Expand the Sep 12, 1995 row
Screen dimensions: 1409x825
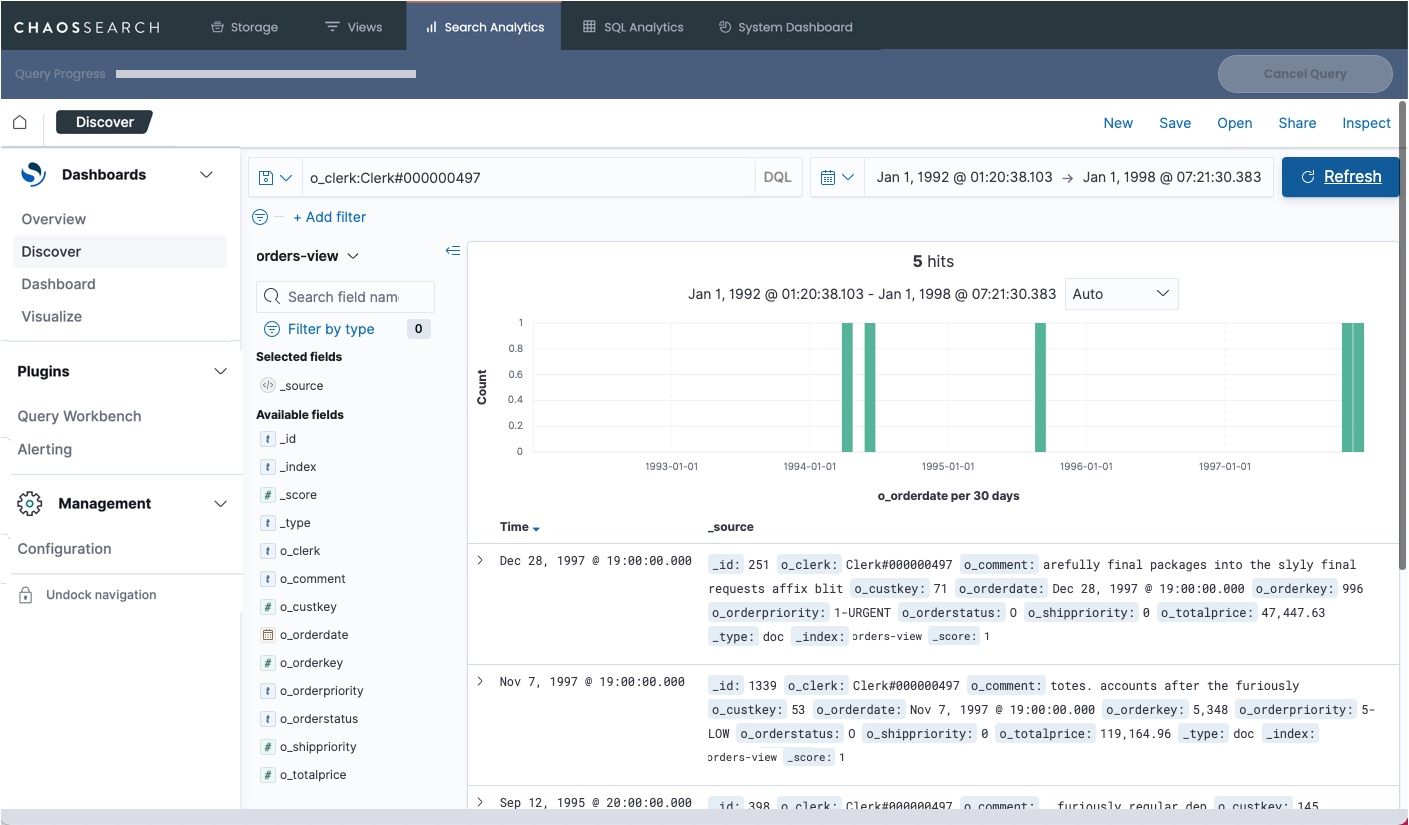481,802
